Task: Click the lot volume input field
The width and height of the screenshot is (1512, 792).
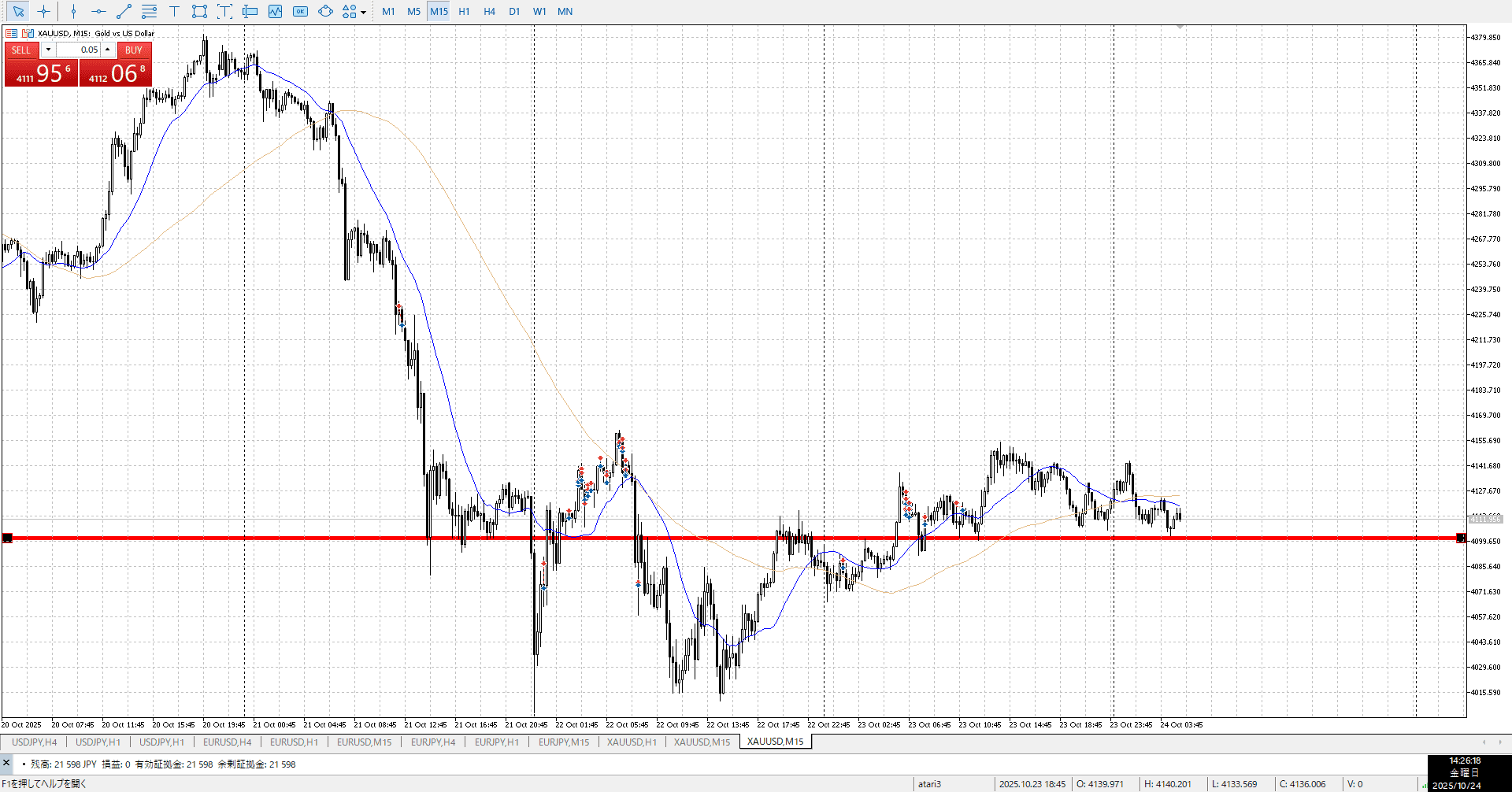Action: coord(78,50)
